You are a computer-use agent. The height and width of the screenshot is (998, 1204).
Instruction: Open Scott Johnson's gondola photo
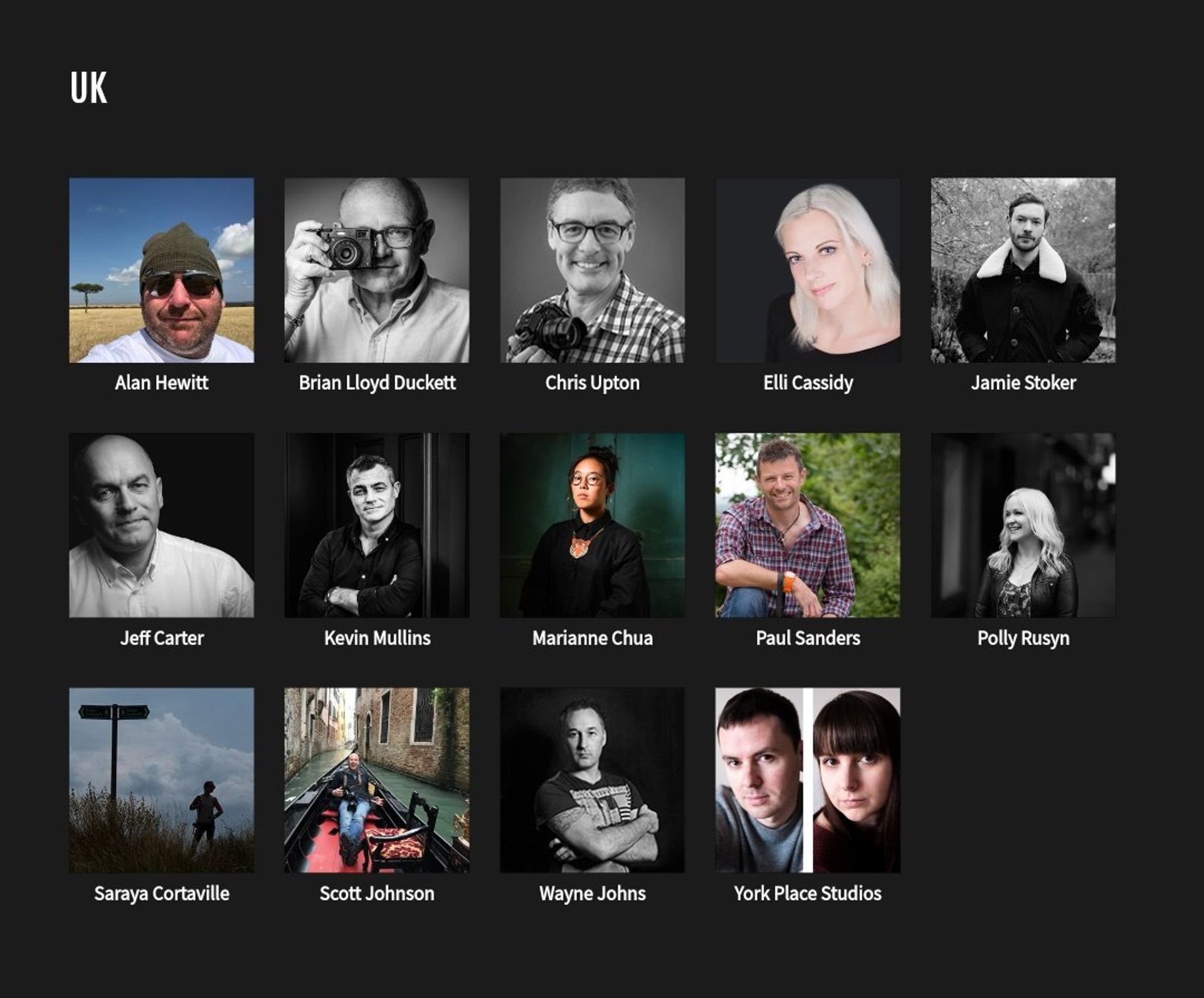[x=377, y=780]
